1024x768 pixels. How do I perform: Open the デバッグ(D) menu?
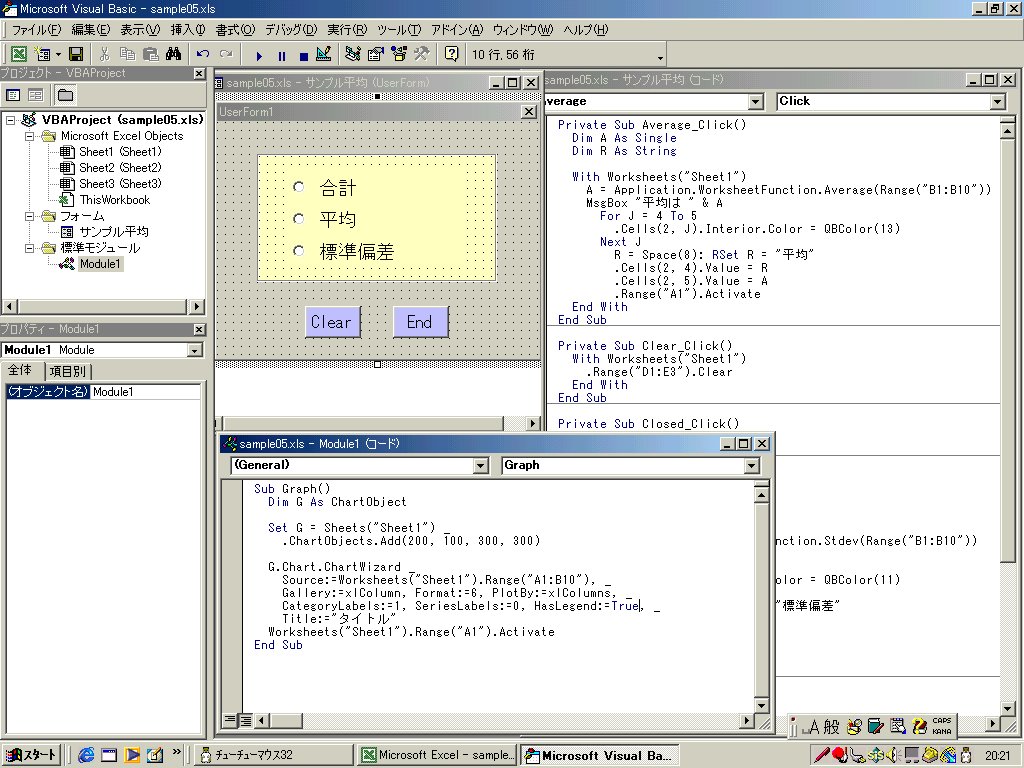click(x=290, y=30)
